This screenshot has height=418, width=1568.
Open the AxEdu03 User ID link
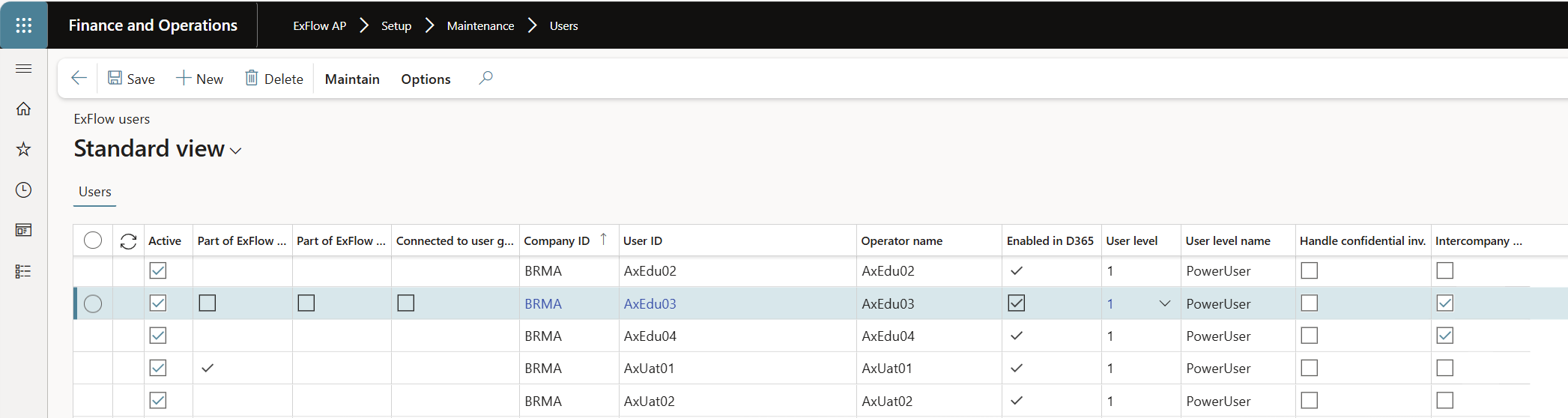click(650, 303)
